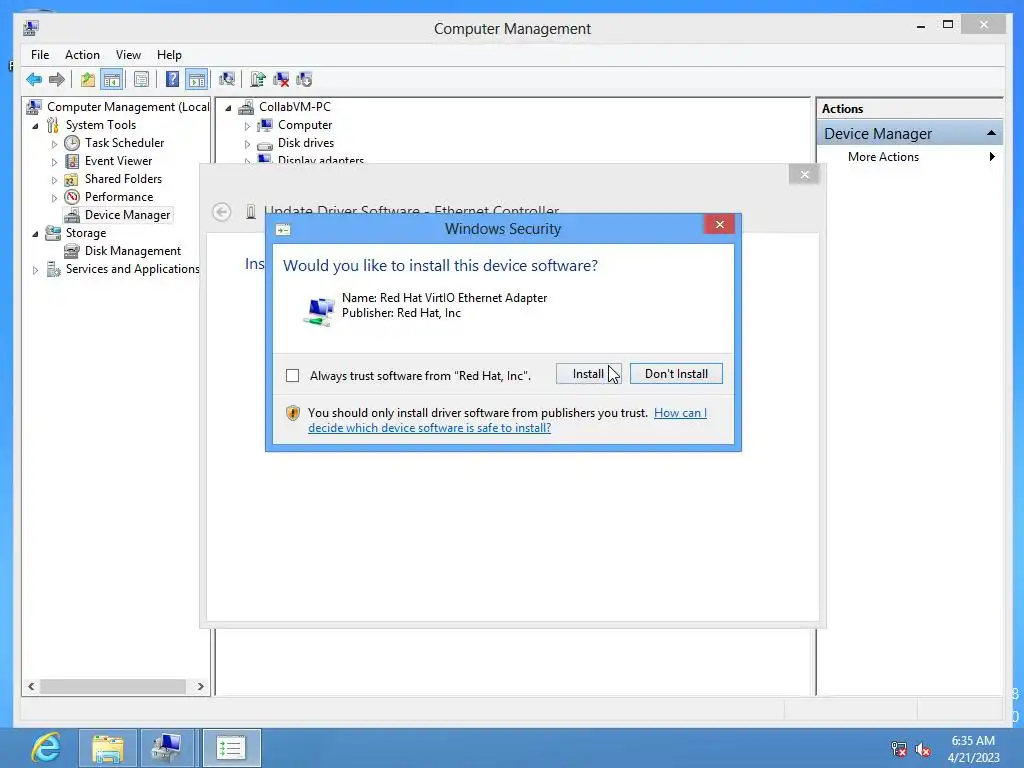1024x768 pixels.
Task: Open the File menu
Action: click(40, 55)
